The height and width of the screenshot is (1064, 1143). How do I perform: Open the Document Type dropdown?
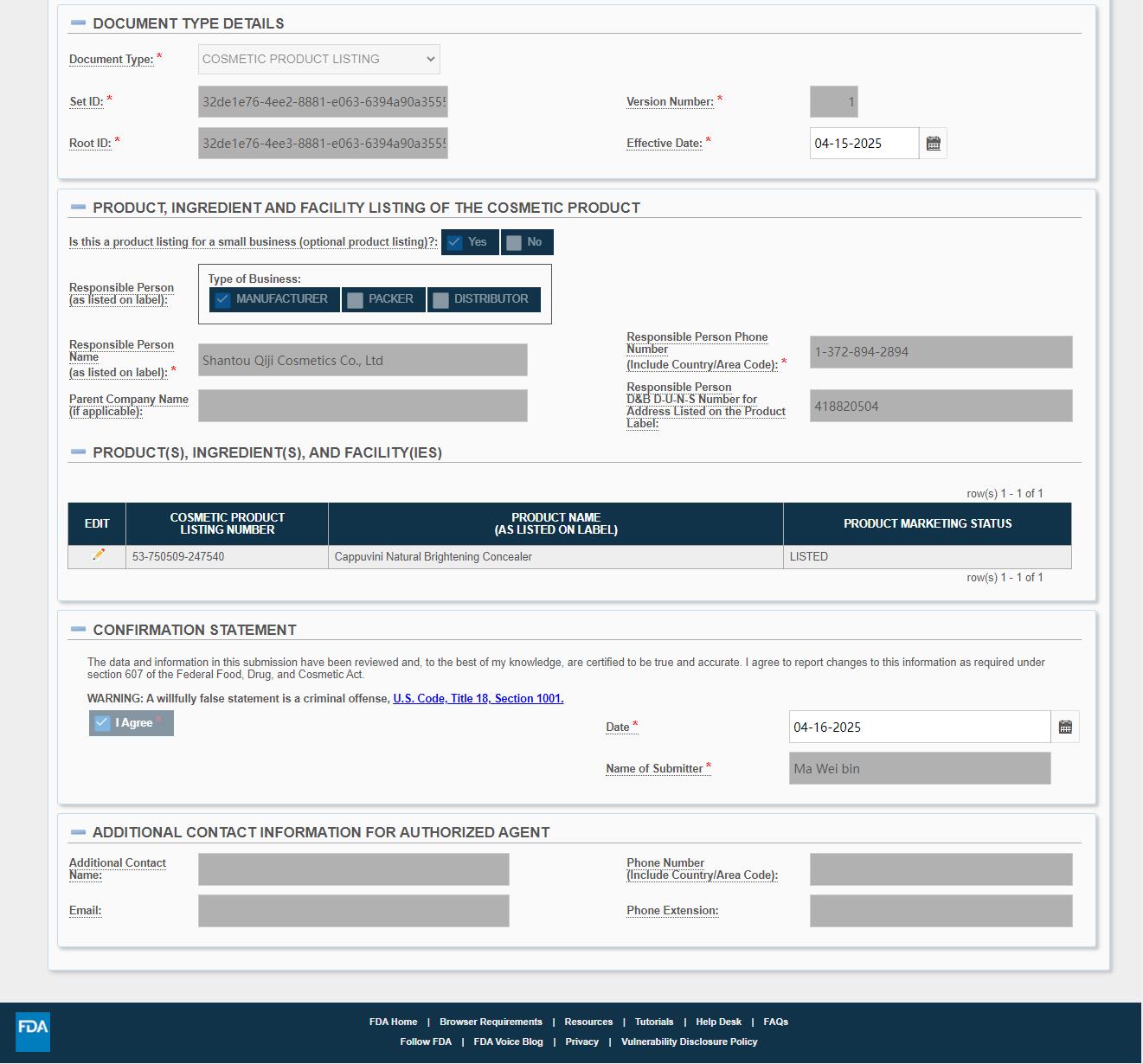(318, 59)
